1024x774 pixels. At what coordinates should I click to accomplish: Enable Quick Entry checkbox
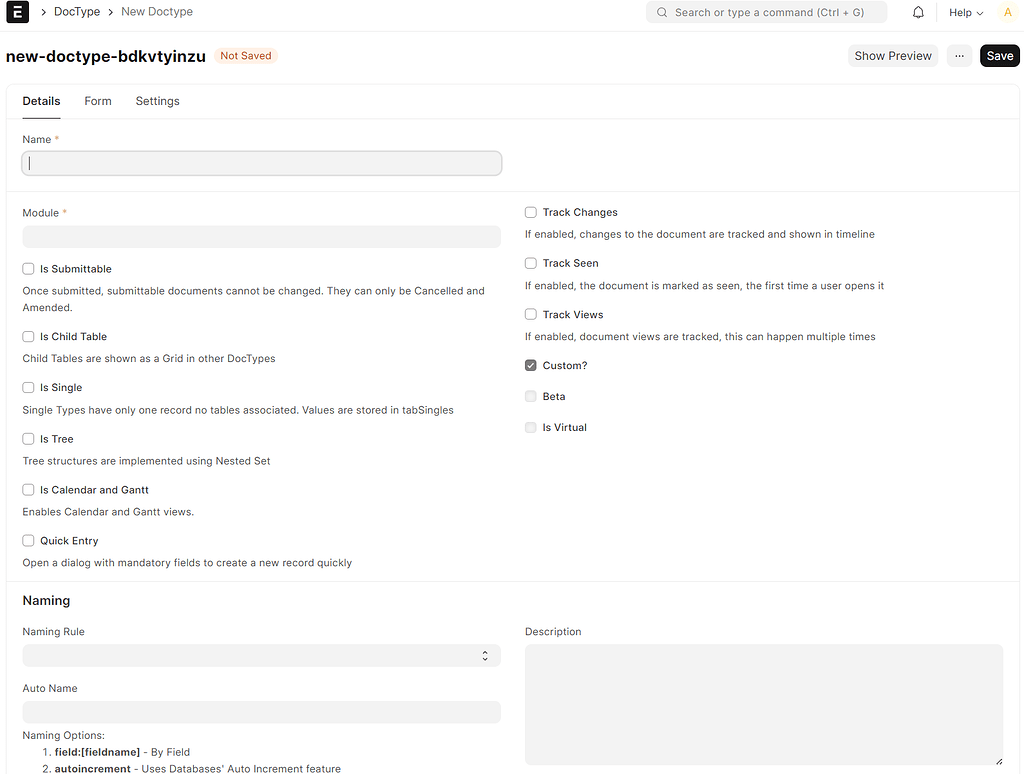coord(28,541)
